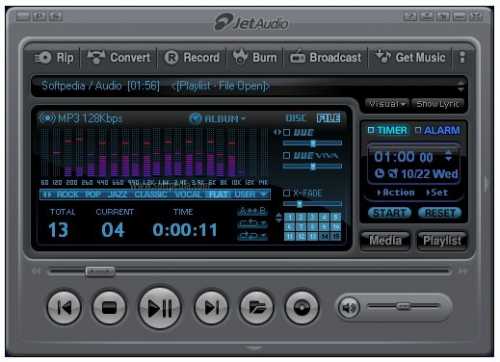500x362 pixels.
Task: Click the speaker icon beside date 10/22 Wed
Action: coord(393,173)
